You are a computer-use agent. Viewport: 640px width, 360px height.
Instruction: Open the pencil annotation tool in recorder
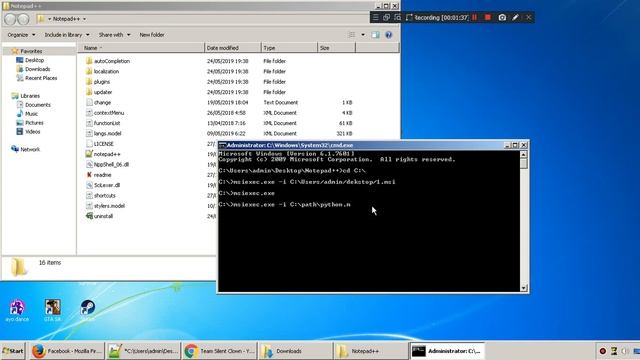tap(516, 17)
